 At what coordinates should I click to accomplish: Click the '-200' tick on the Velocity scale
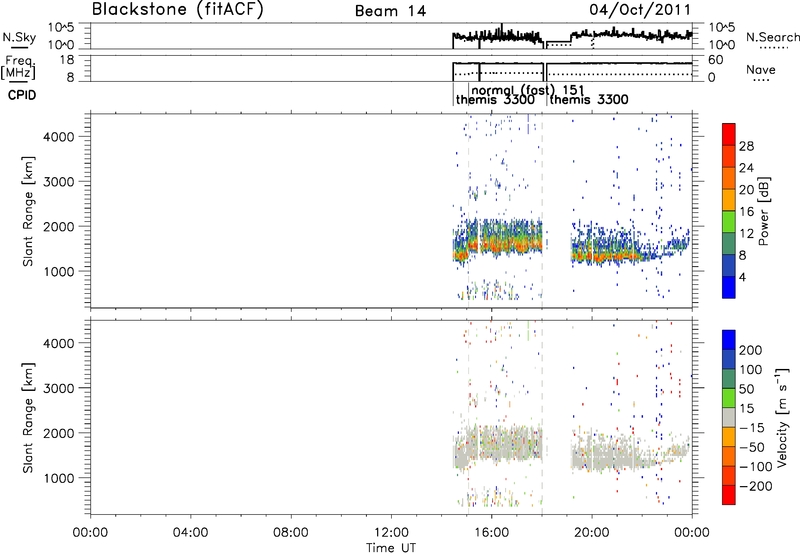click(x=756, y=486)
